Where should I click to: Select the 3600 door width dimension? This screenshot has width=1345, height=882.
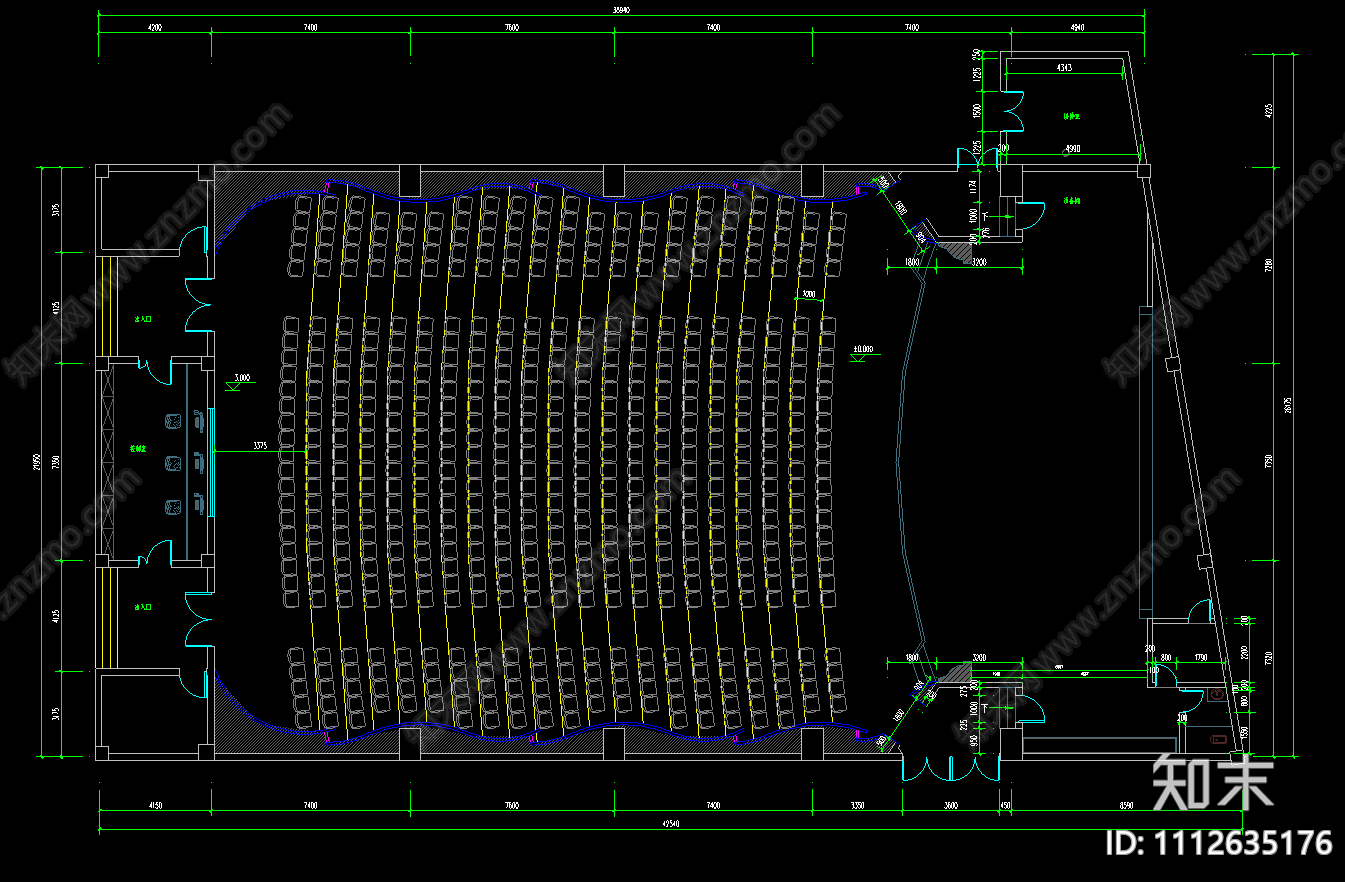click(x=951, y=805)
